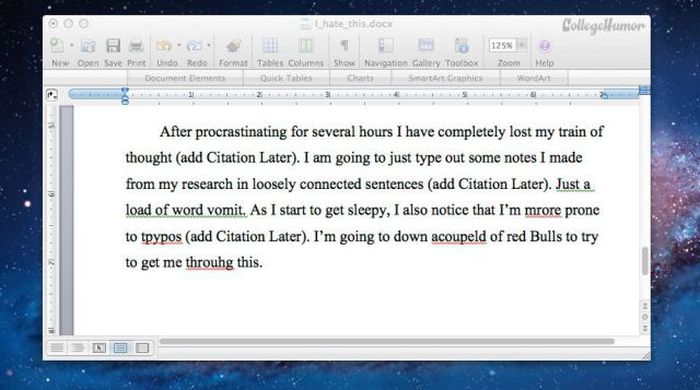Screen dimensions: 700x390
Task: Toggle the Navigation pane
Action: coord(386,46)
